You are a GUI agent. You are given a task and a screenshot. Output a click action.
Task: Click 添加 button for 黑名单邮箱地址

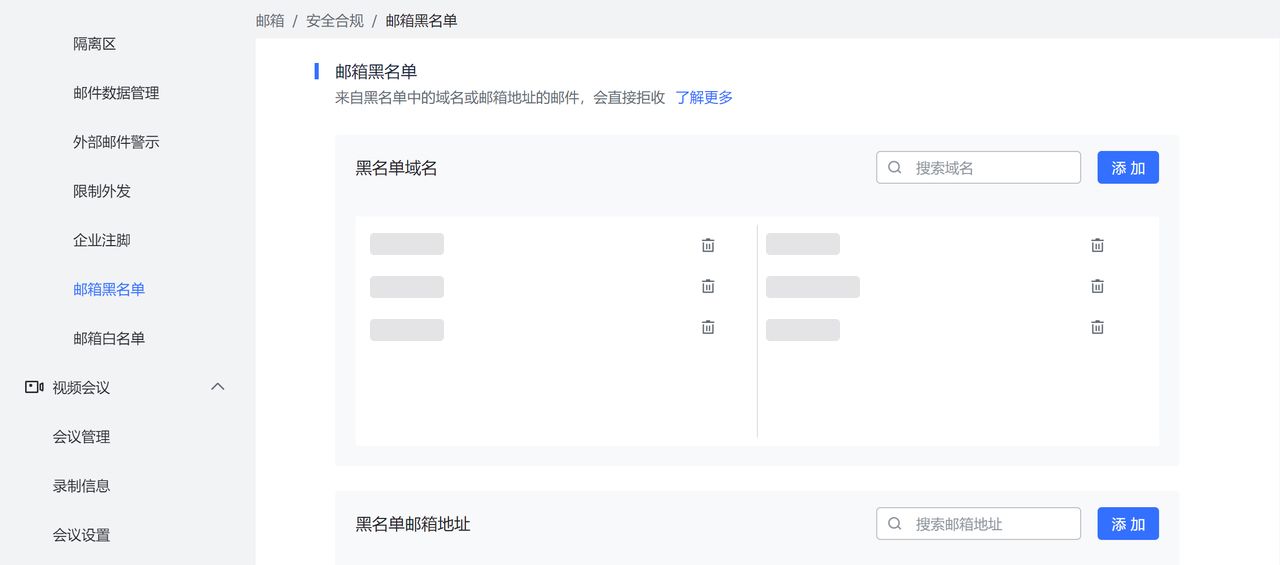click(1128, 524)
